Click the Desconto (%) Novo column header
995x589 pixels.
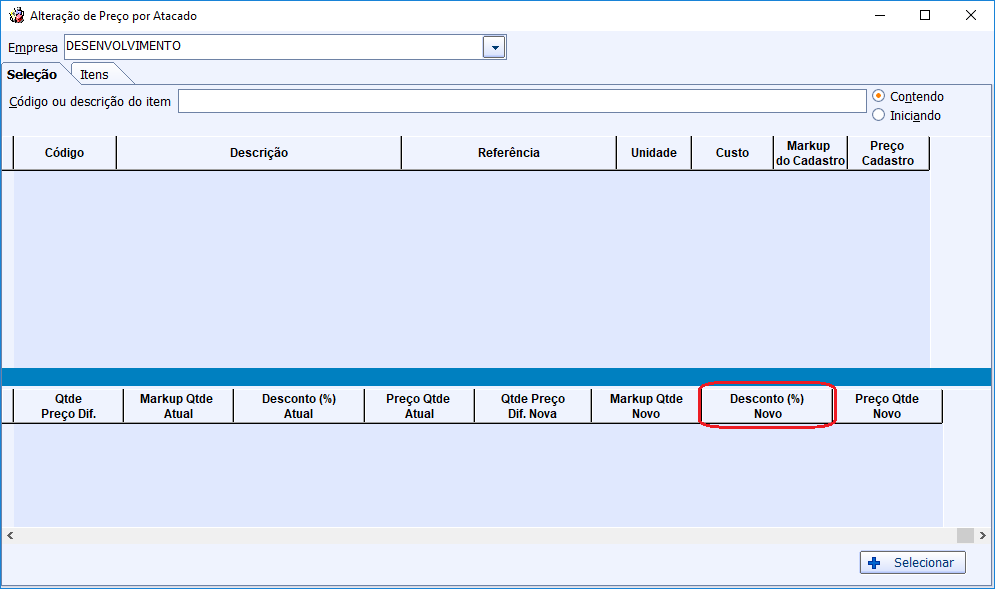point(767,406)
